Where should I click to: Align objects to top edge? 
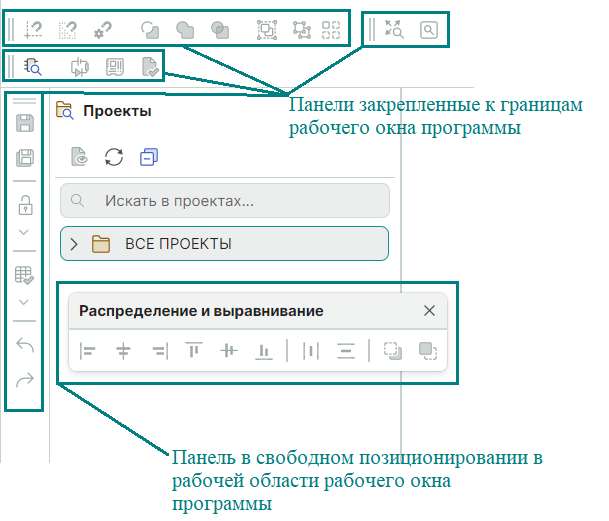pos(193,351)
